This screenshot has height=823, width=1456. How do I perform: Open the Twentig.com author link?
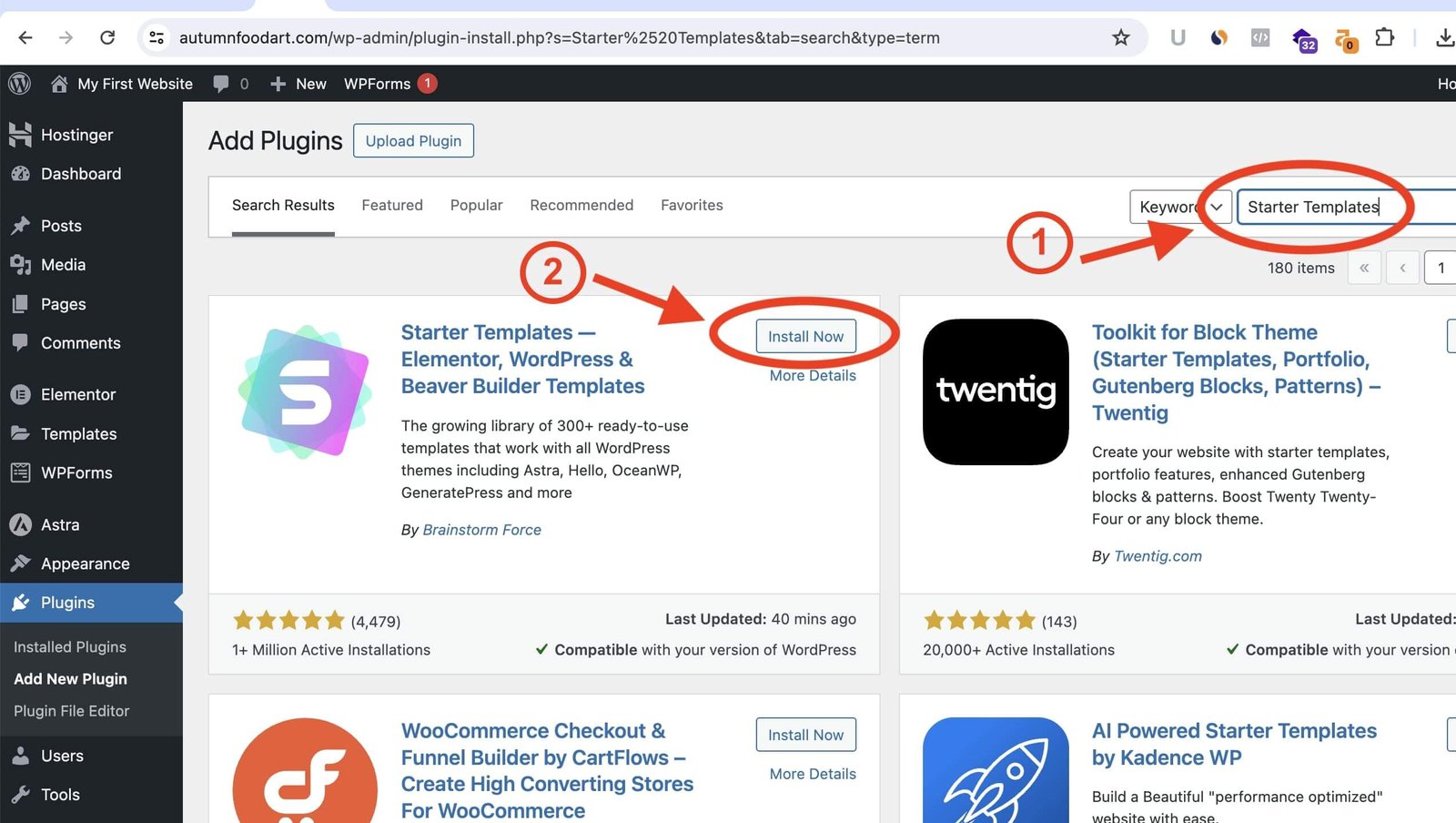pyautogui.click(x=1158, y=556)
